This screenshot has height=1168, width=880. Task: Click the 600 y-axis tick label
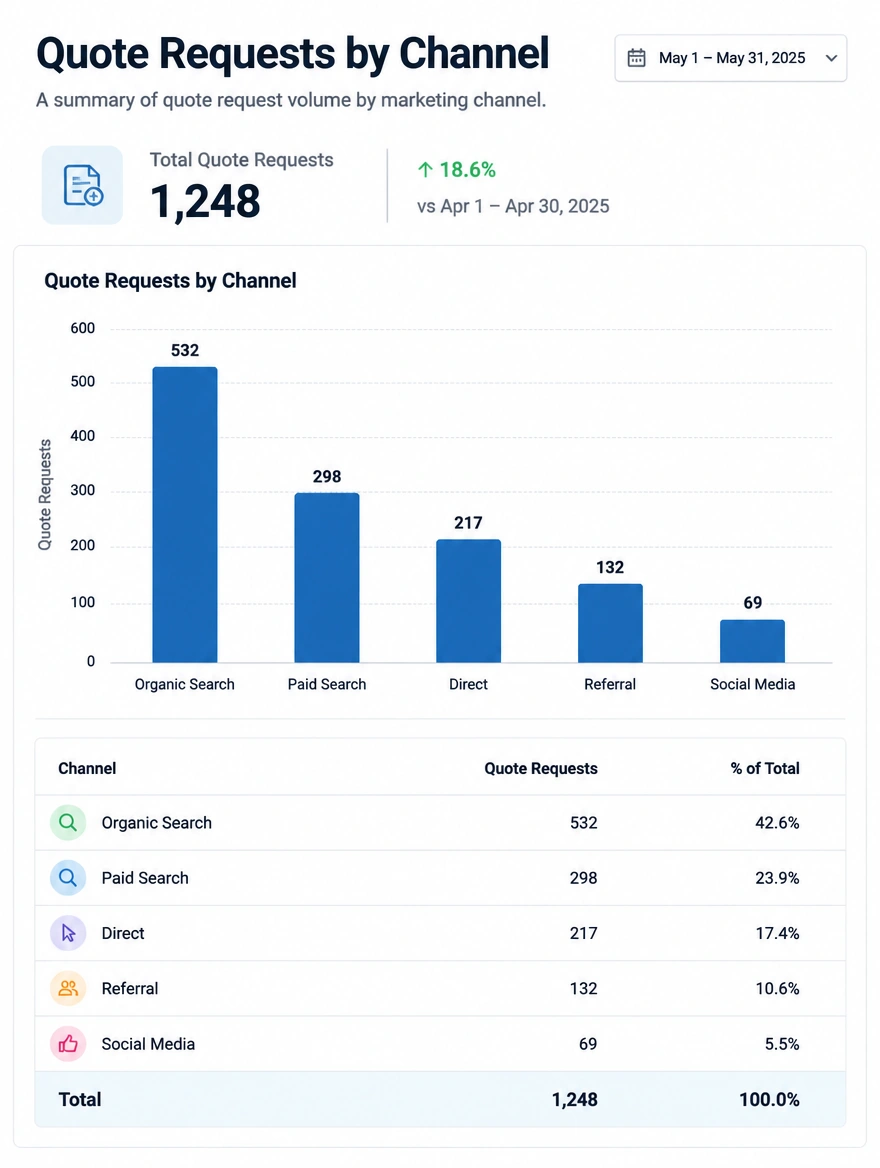click(x=83, y=328)
